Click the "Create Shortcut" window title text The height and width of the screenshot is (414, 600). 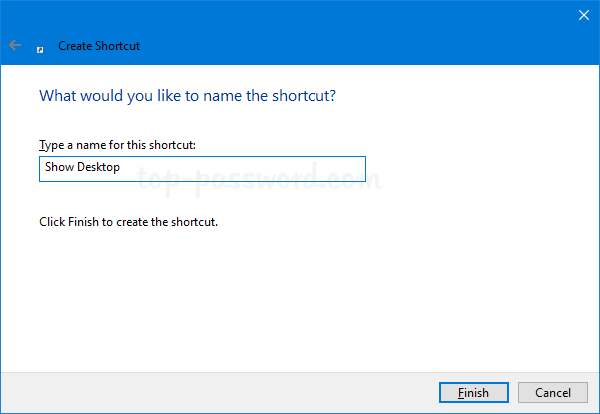tap(97, 46)
